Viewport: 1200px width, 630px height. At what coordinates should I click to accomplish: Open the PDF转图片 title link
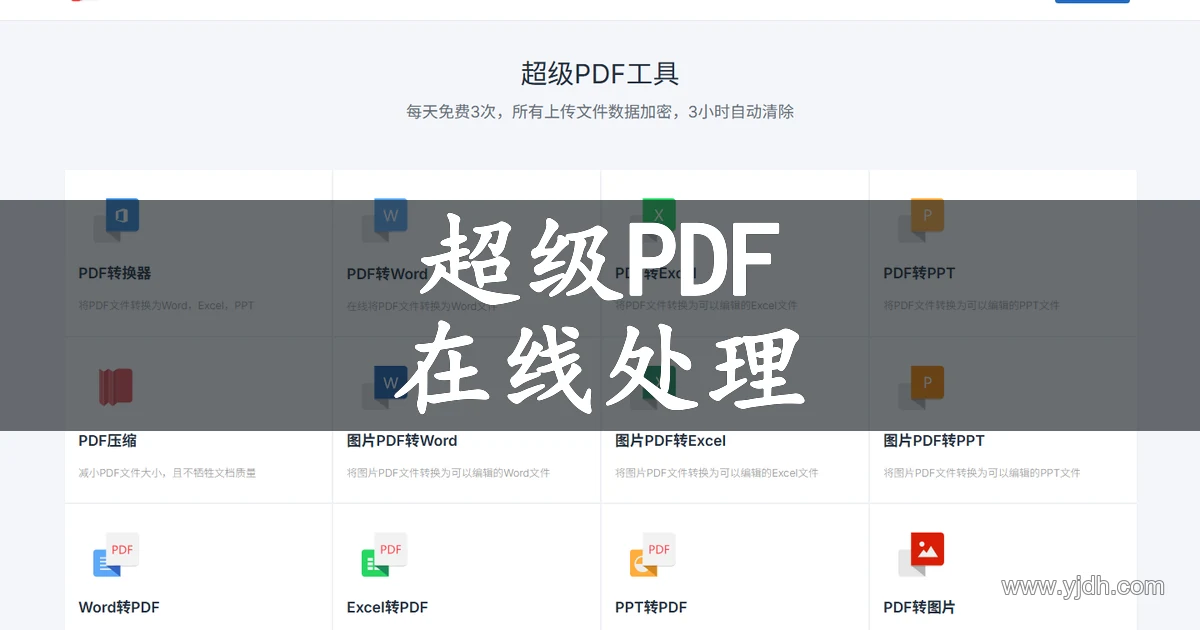[919, 607]
